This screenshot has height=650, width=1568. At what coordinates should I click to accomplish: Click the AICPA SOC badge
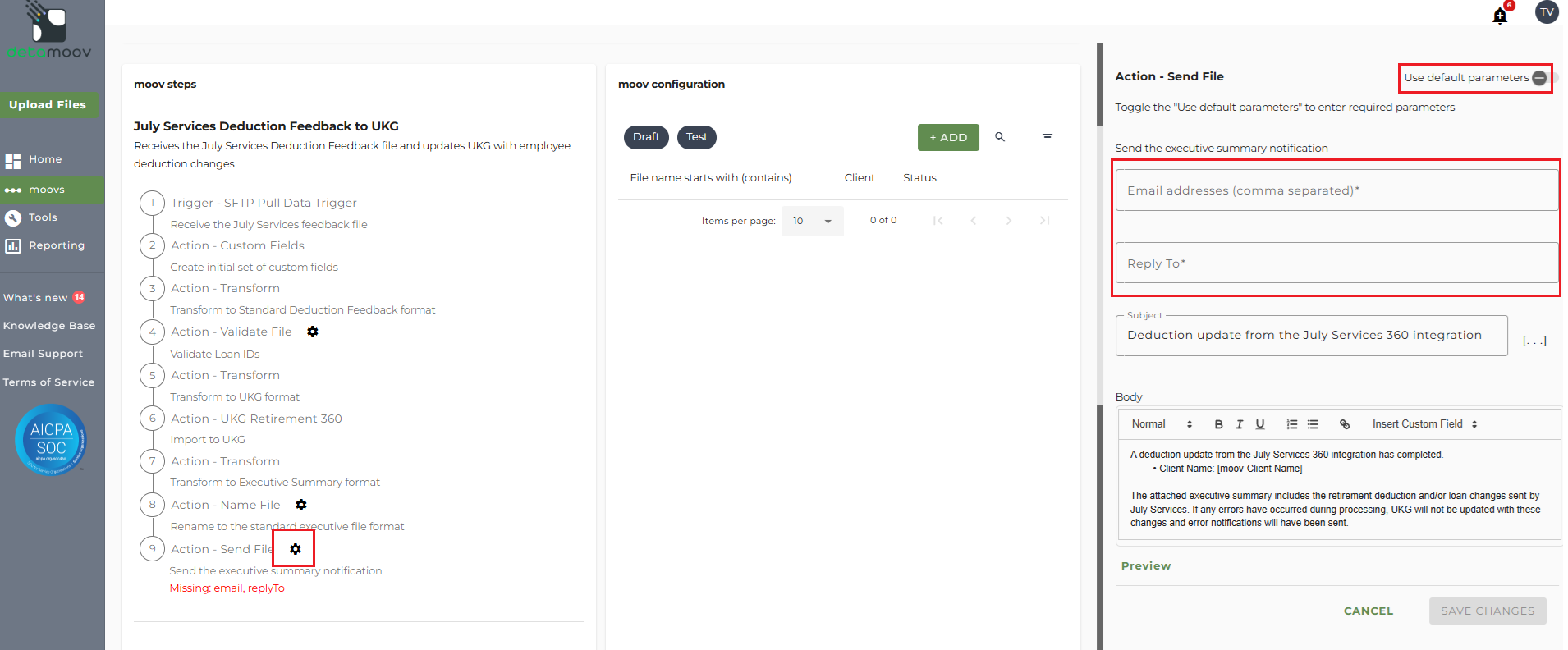[x=51, y=440]
